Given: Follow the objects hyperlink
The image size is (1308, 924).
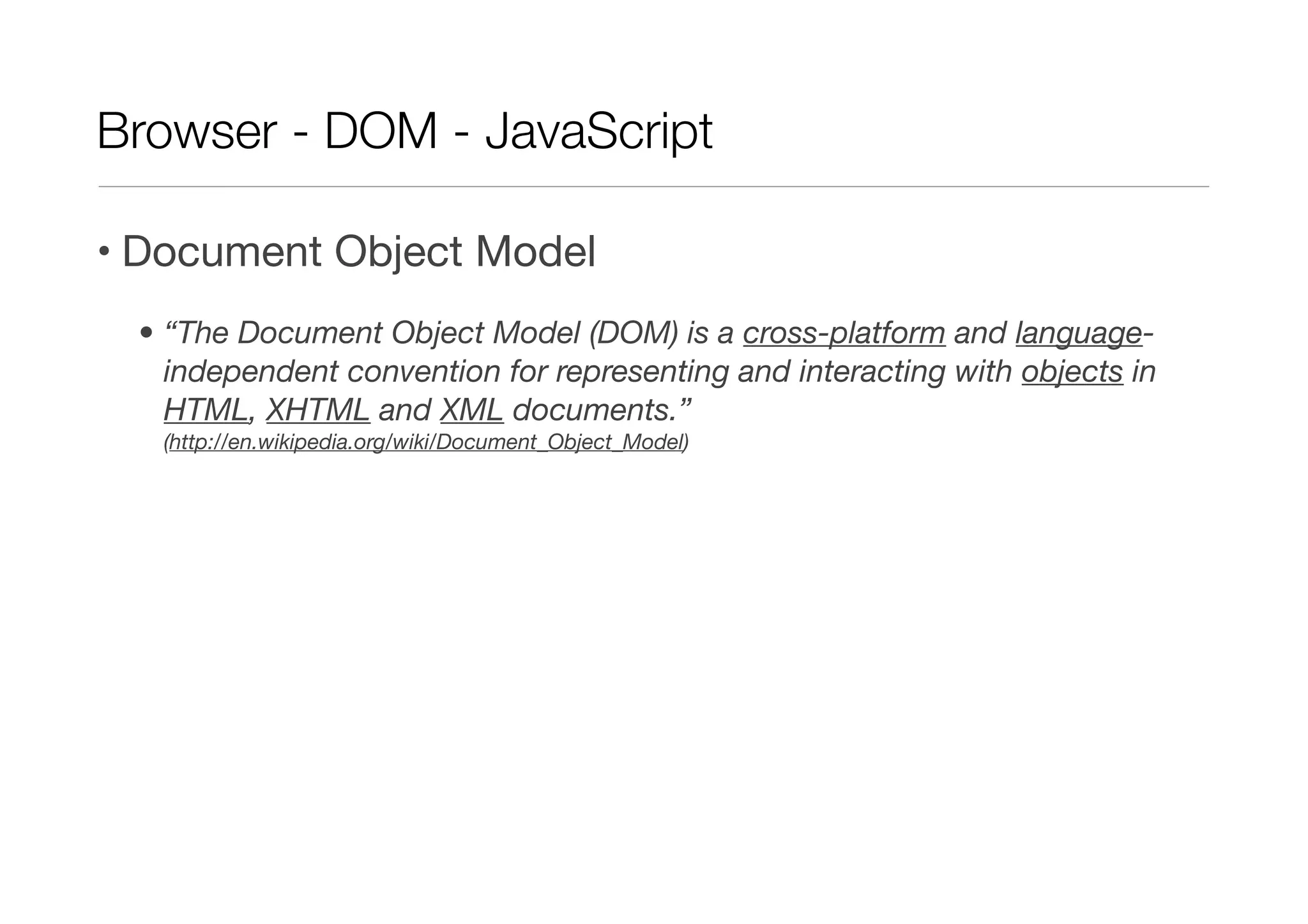Looking at the screenshot, I should pos(1072,372).
